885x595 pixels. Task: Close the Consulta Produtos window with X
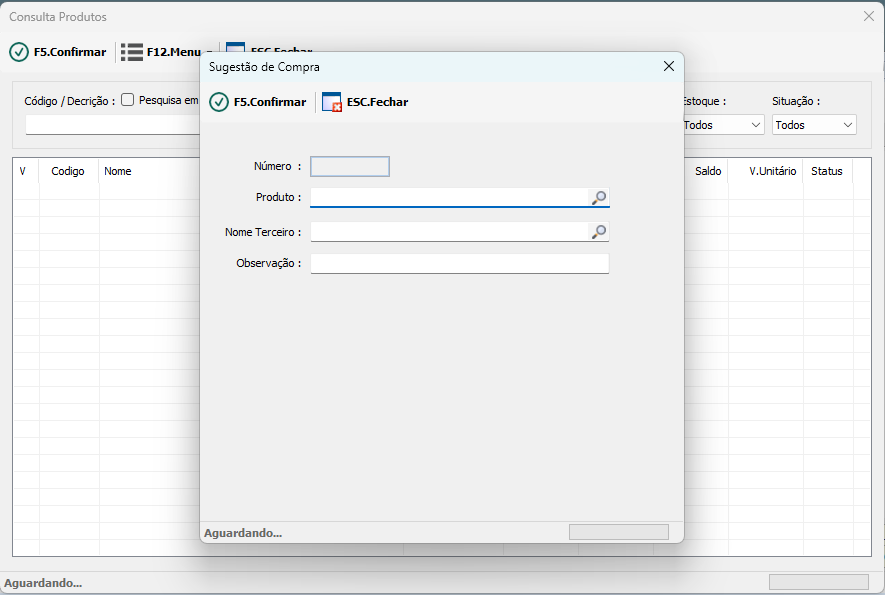[x=868, y=16]
